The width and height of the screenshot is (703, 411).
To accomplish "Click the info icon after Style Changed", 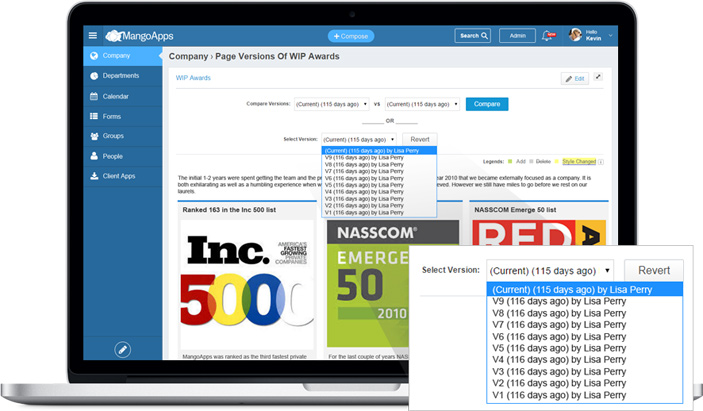I will [x=601, y=162].
